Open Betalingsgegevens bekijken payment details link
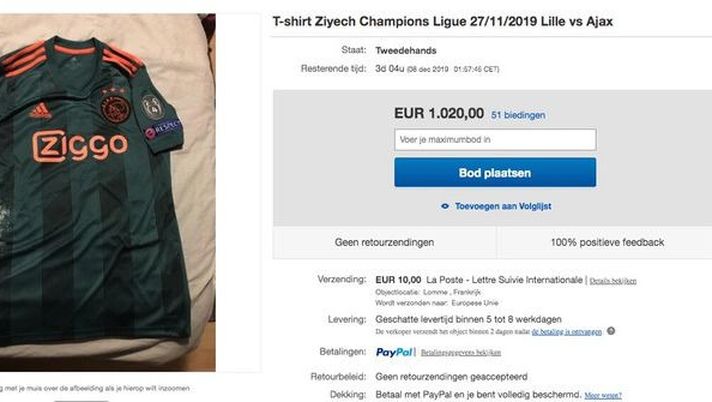This screenshot has height=402, width=712. pos(461,352)
